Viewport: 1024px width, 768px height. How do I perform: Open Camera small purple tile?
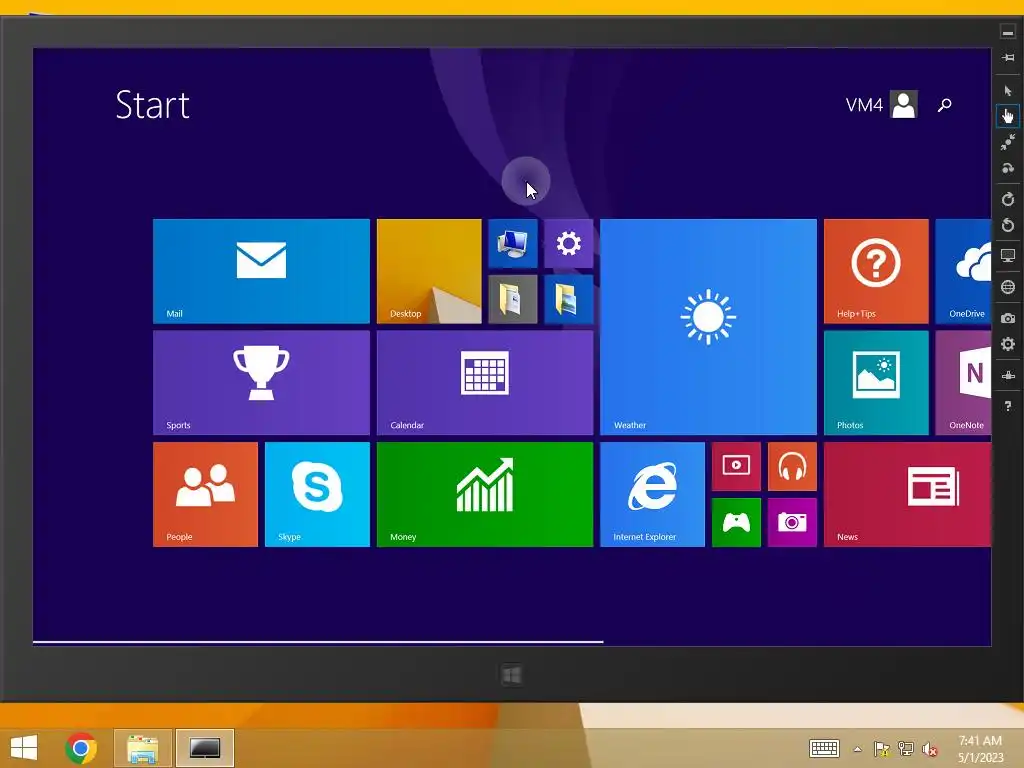792,522
